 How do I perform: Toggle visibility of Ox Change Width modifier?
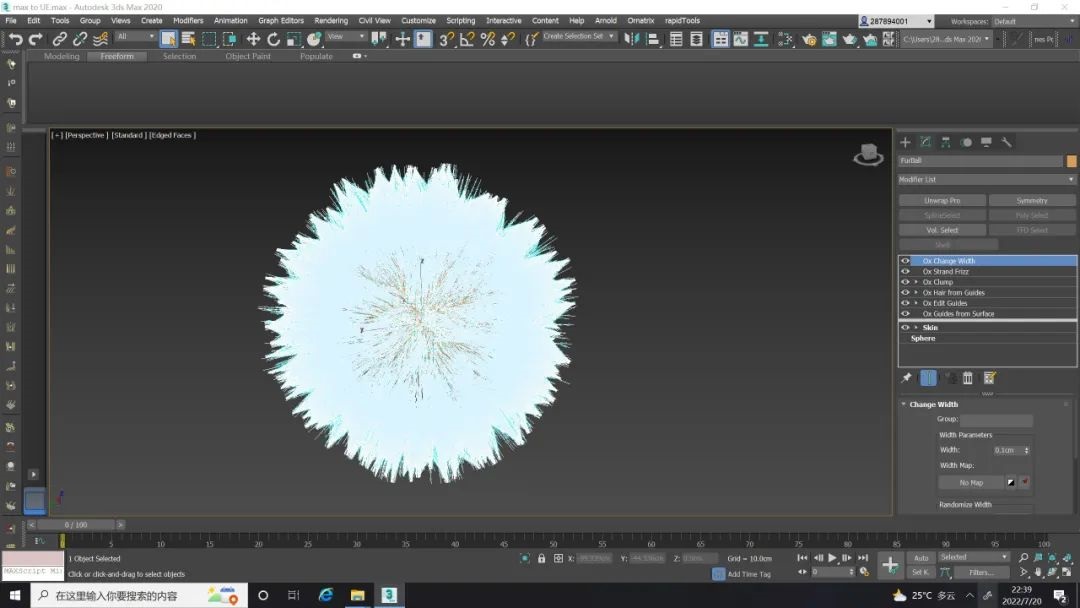coord(905,261)
